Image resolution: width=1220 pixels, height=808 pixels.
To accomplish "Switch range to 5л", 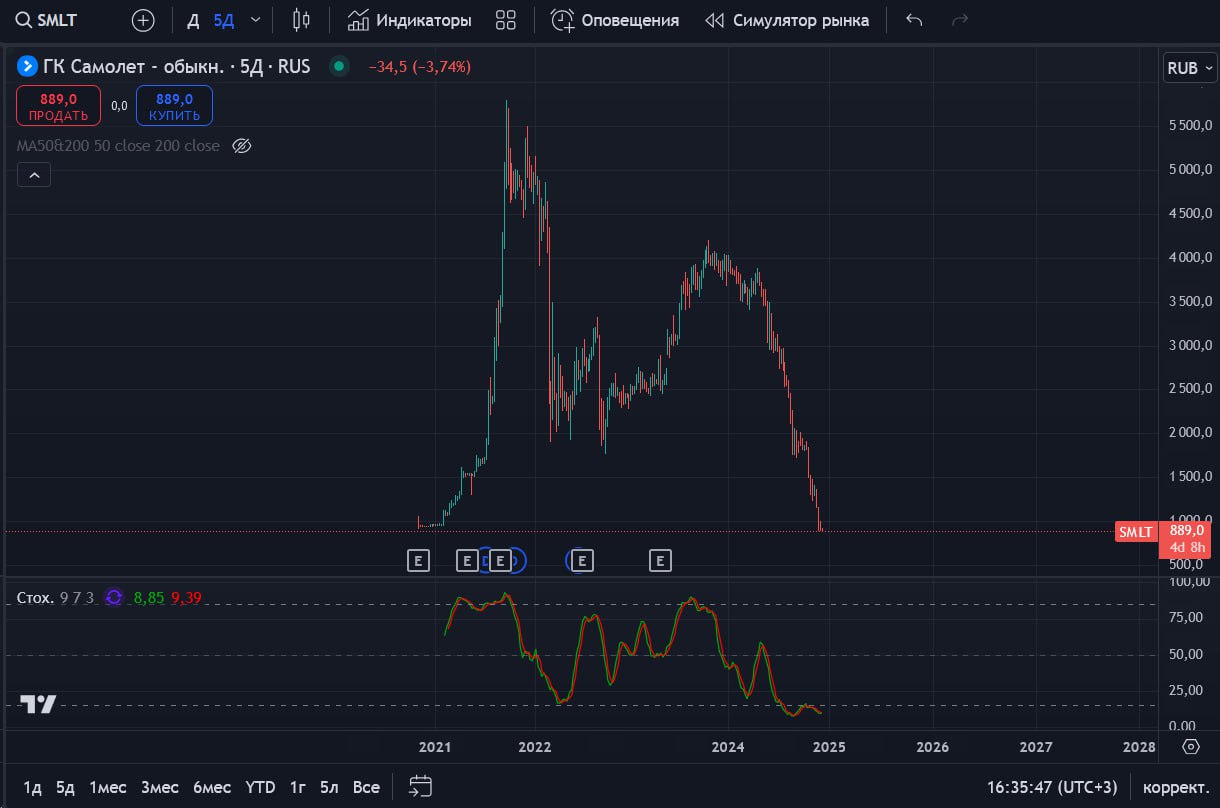I will (329, 787).
